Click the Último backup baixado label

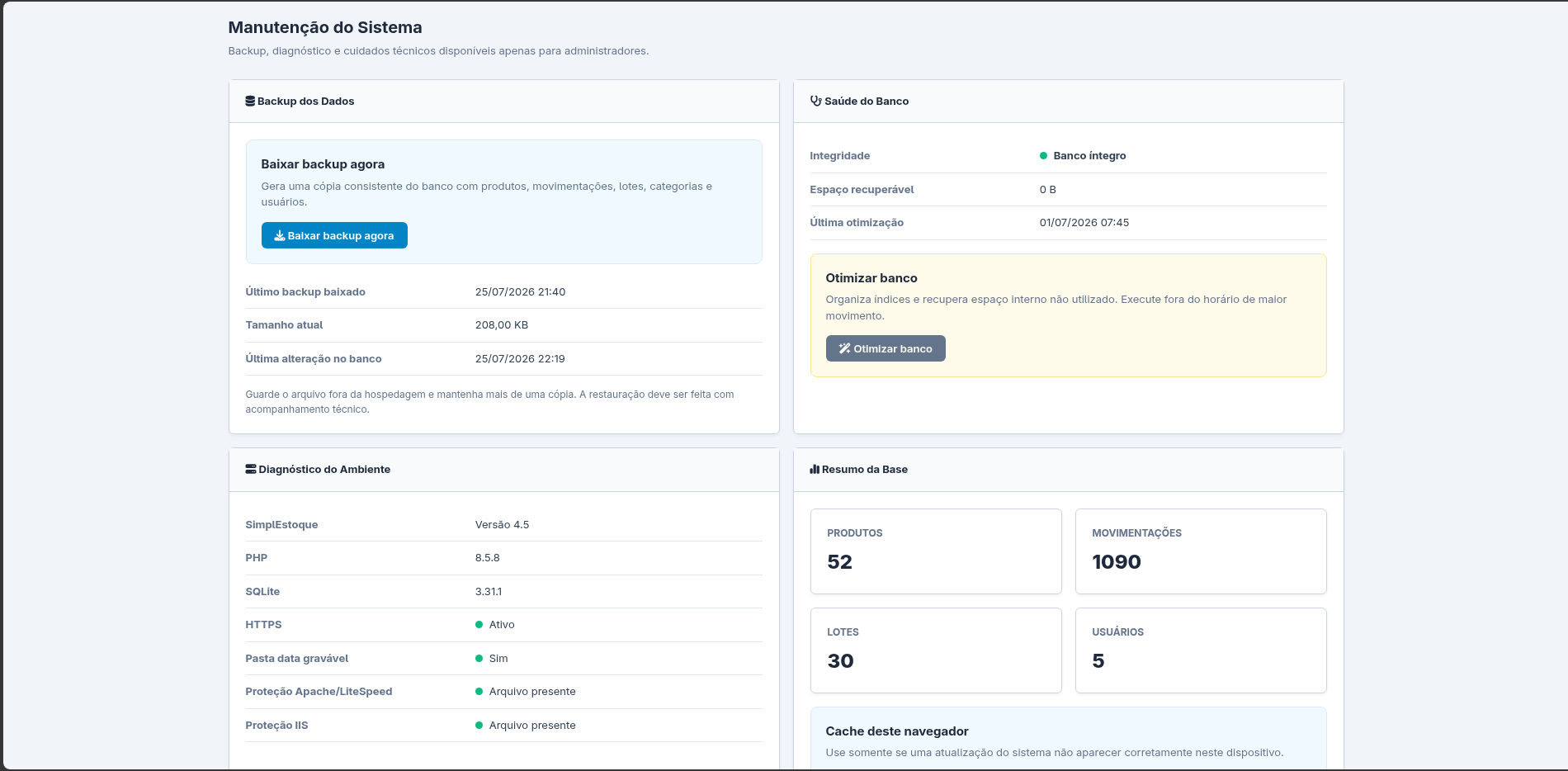(305, 291)
